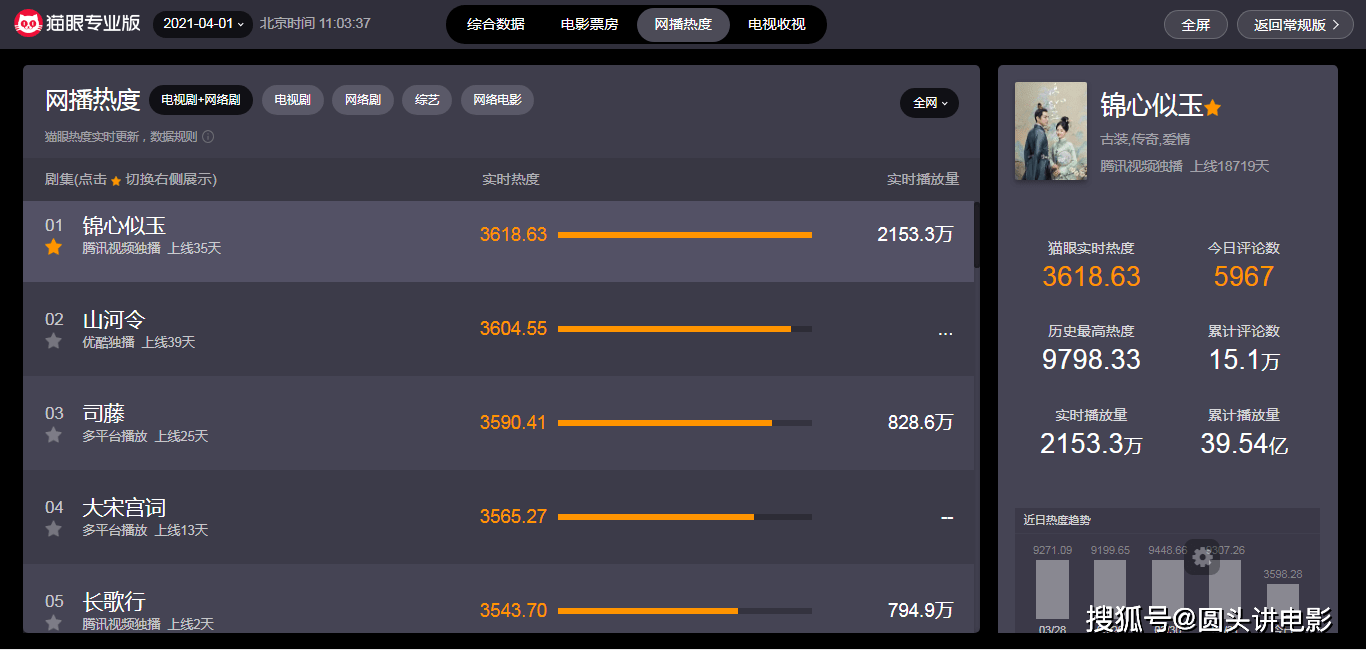Click 累计评论数 value 15.1万
The width and height of the screenshot is (1366, 650).
(1244, 360)
